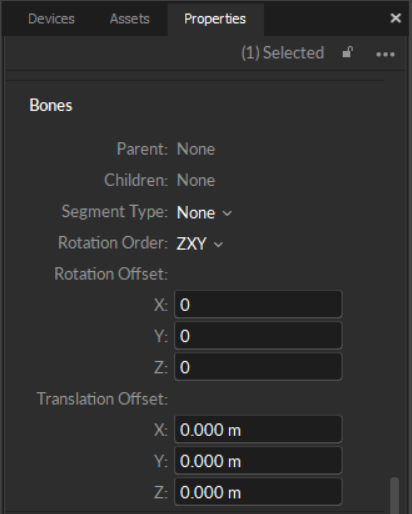Click the Rotation Order chevron arrow
Viewport: 412px width, 514px height.
[x=218, y=245]
